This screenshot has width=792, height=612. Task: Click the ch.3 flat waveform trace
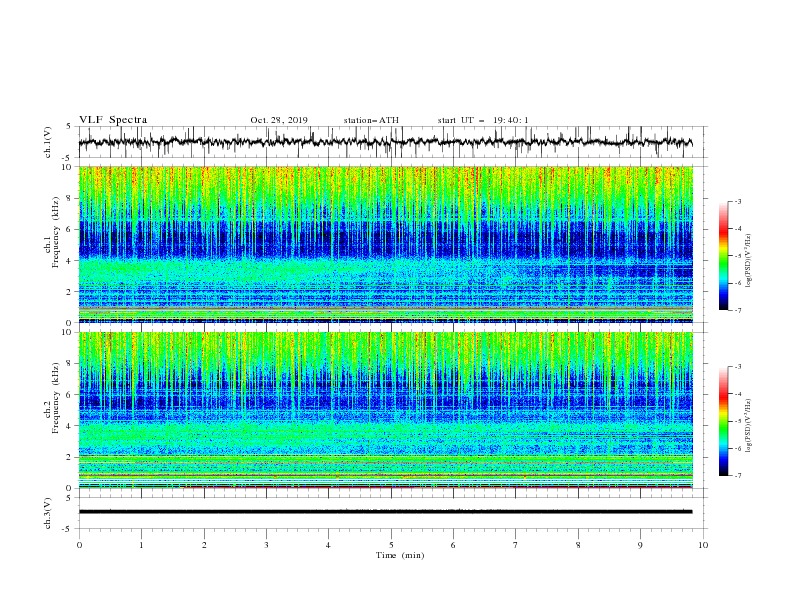tap(385, 512)
